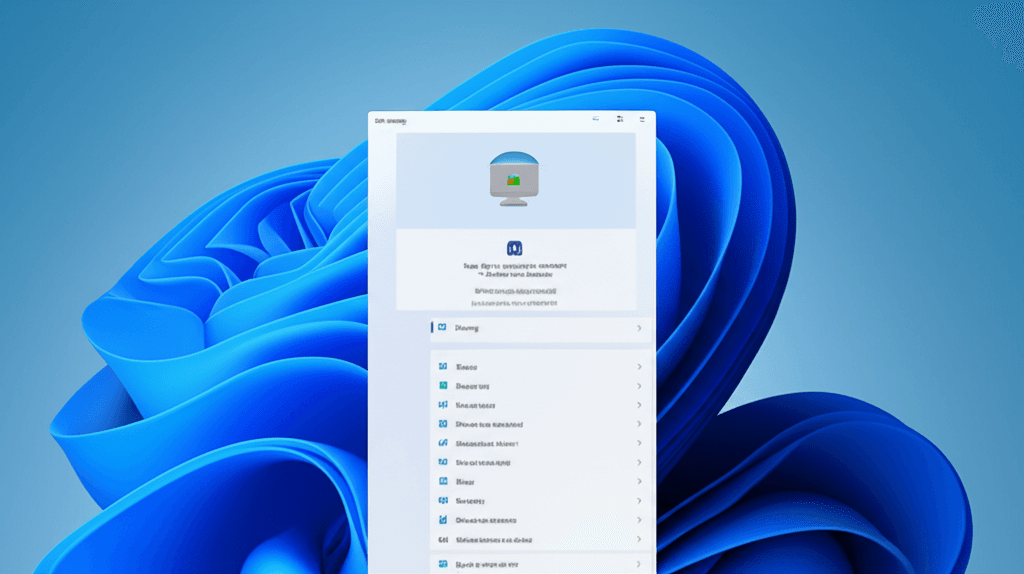Click the gray icon in the settings list
This screenshot has height=574, width=1024.
pos(443,540)
